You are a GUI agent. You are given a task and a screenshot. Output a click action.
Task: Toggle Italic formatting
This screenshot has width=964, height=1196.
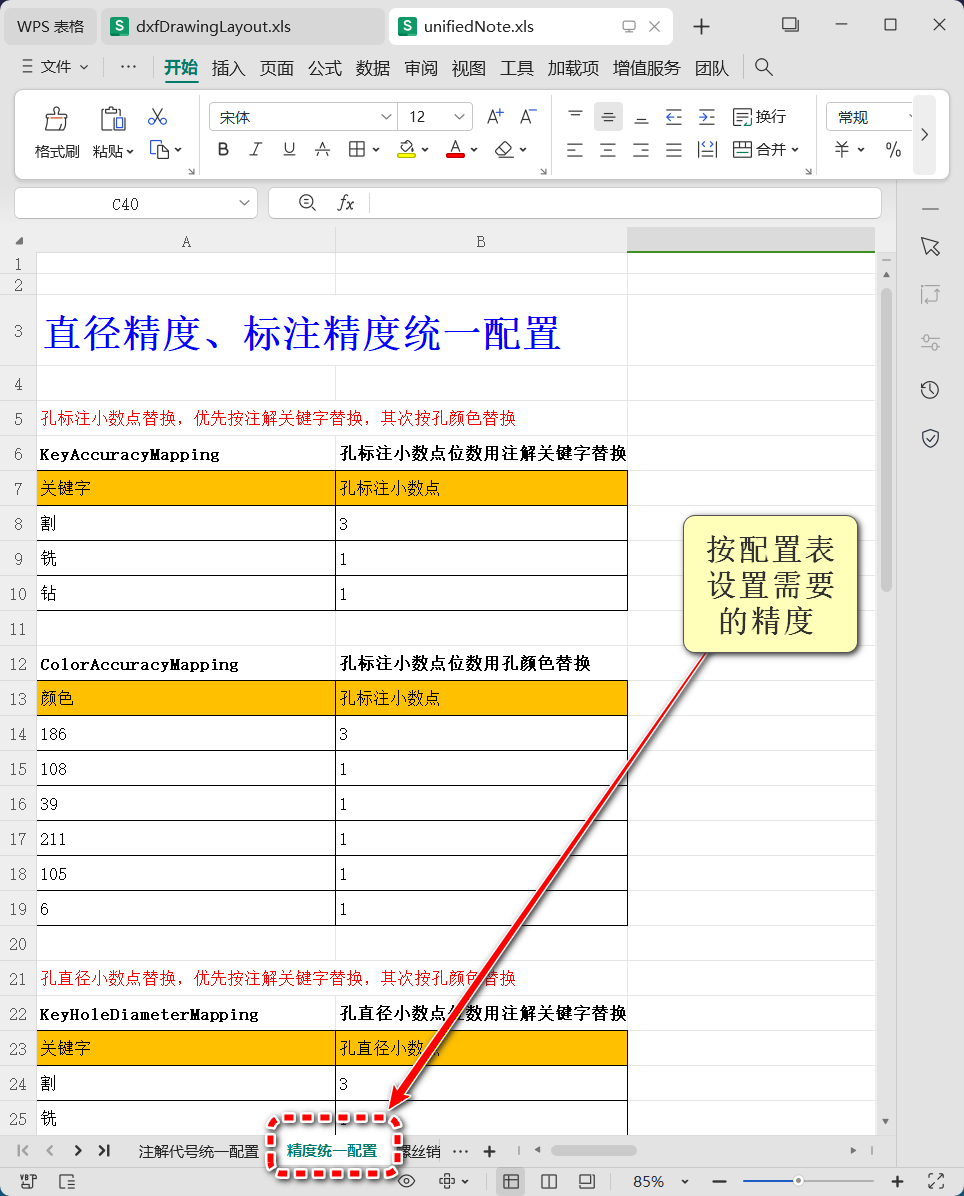(255, 150)
